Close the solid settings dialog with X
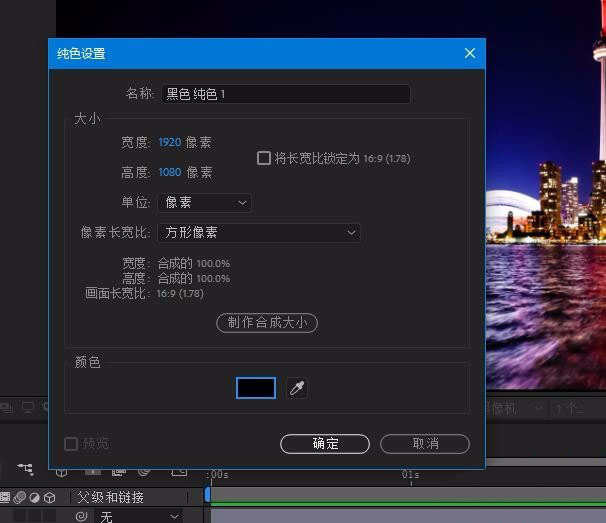 (x=470, y=54)
